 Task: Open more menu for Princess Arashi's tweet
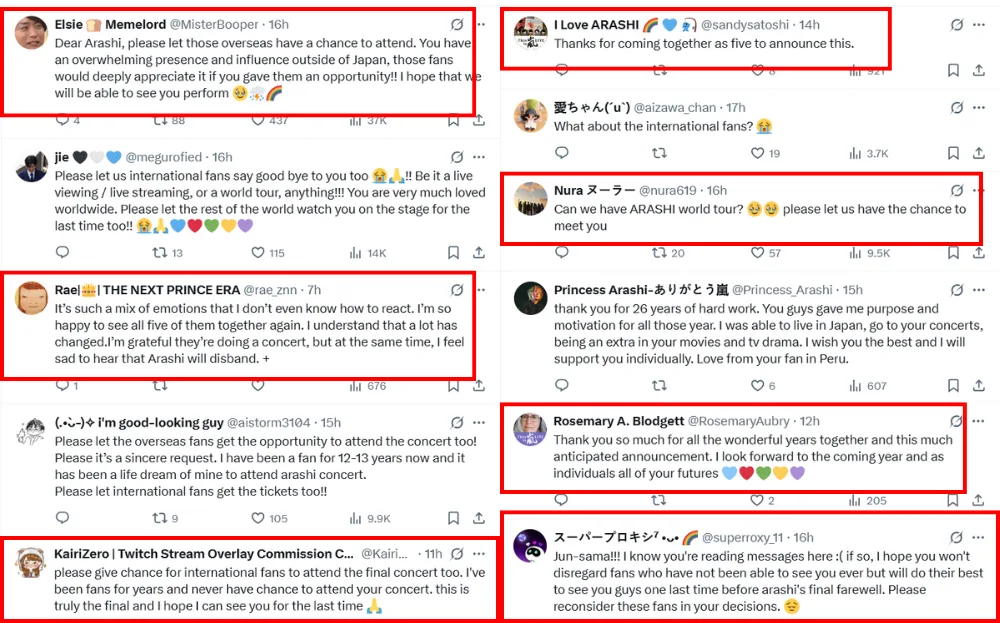[x=979, y=290]
